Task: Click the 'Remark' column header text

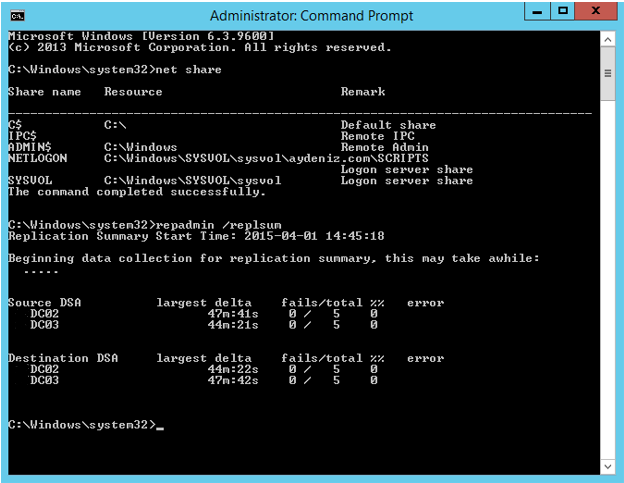Action: coord(363,92)
